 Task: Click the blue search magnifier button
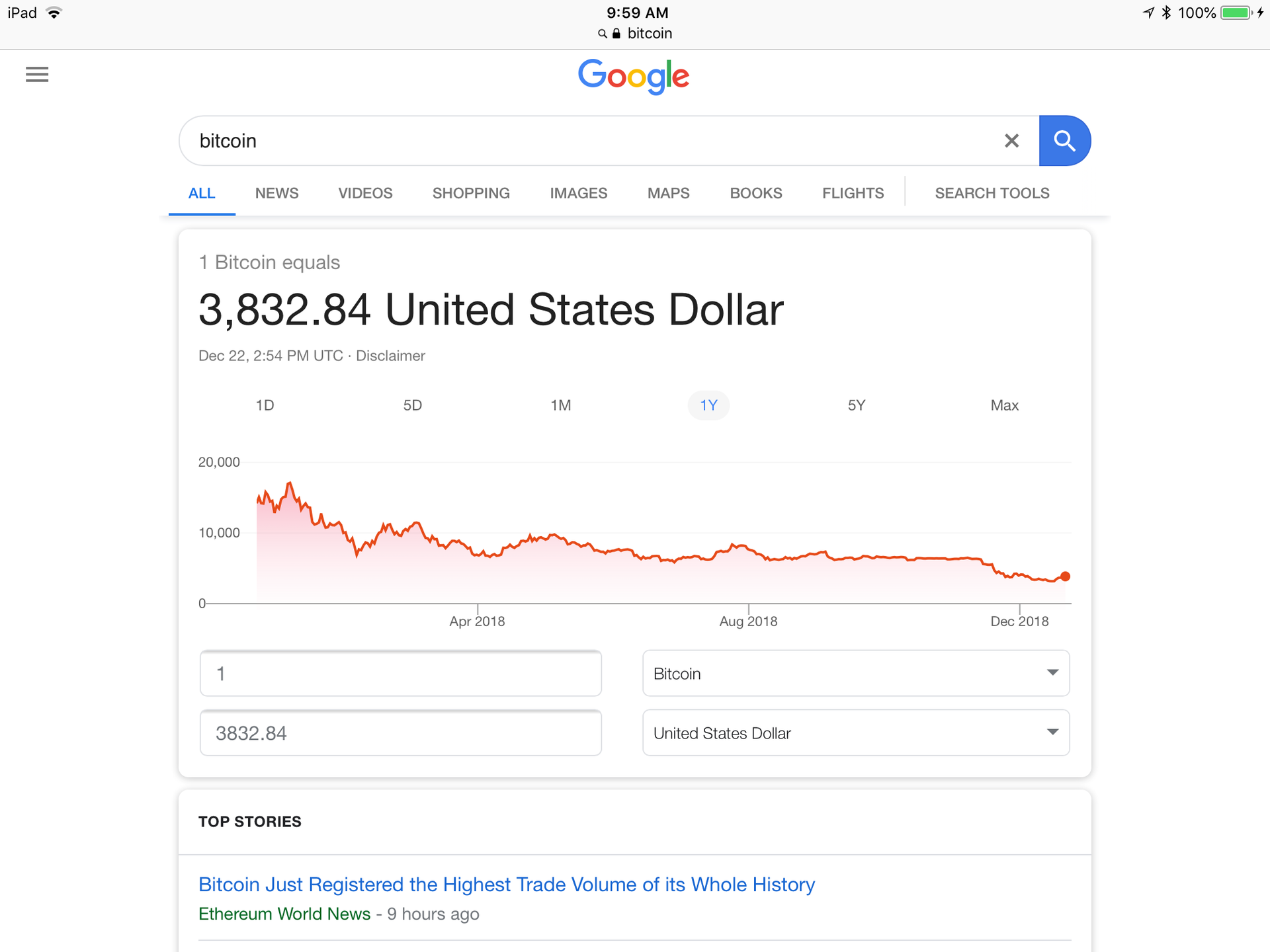pos(1064,141)
